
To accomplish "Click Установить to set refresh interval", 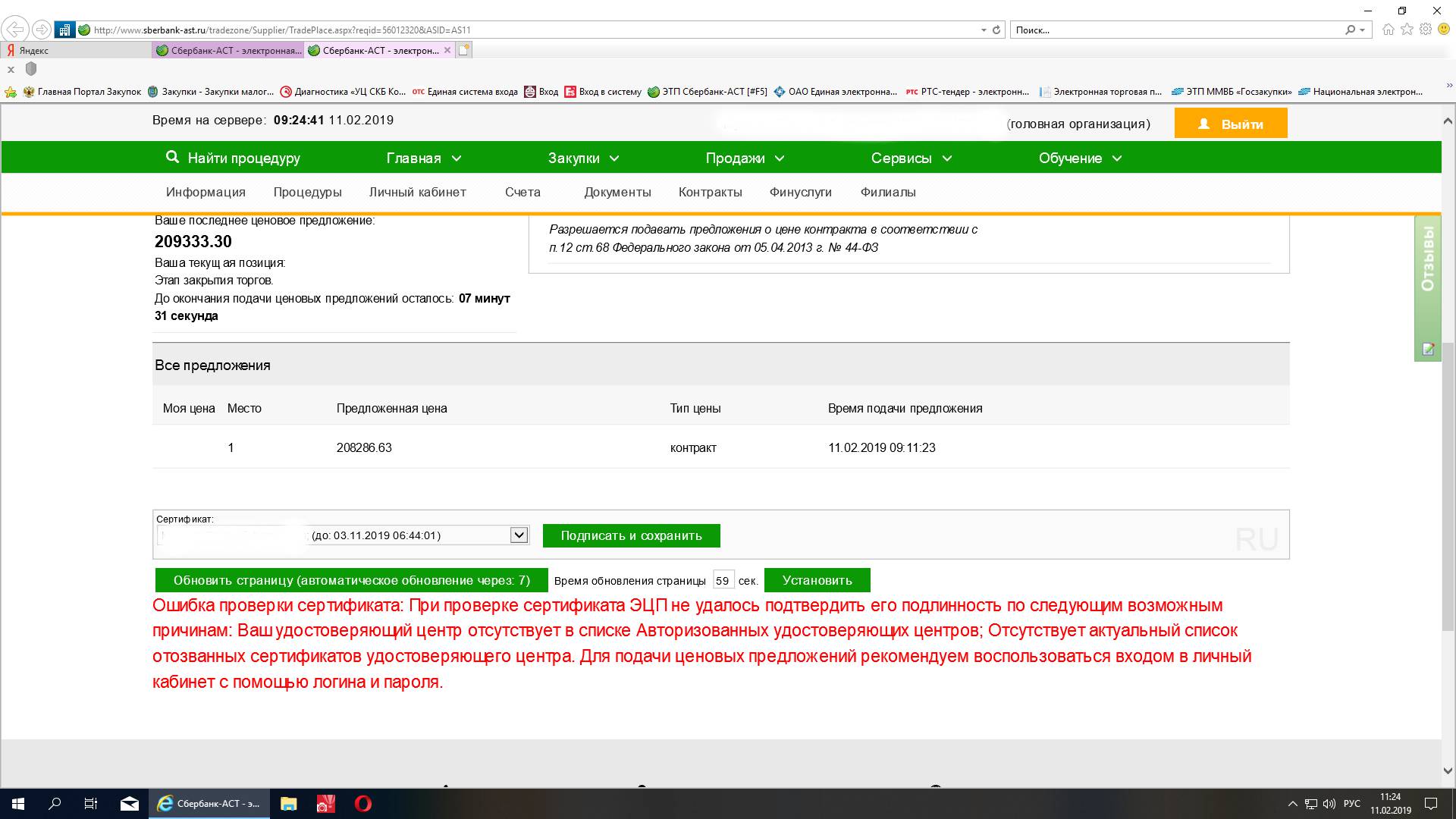I will coord(817,581).
